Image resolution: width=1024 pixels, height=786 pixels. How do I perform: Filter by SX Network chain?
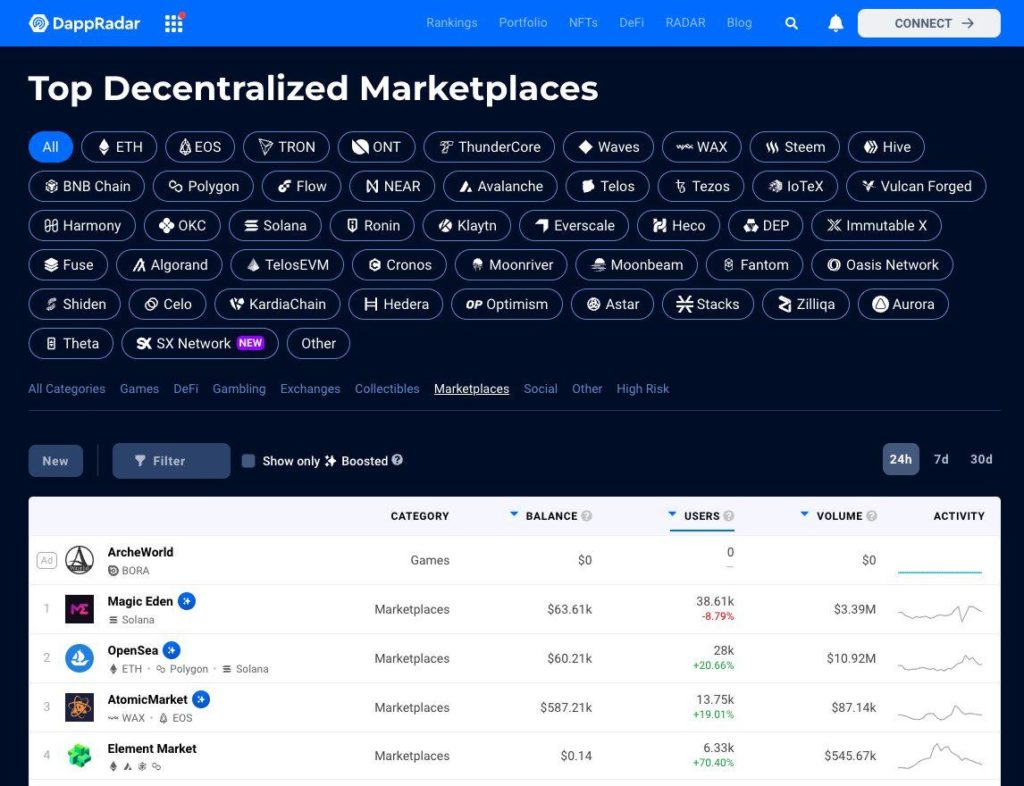pos(200,343)
